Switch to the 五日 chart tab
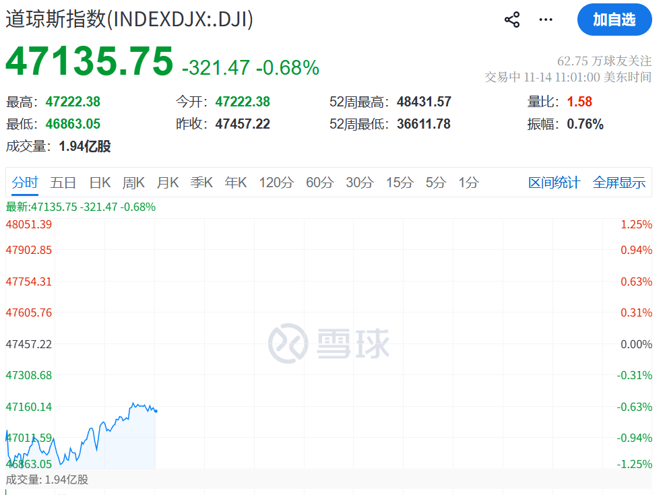The width and height of the screenshot is (667, 495). [63, 182]
